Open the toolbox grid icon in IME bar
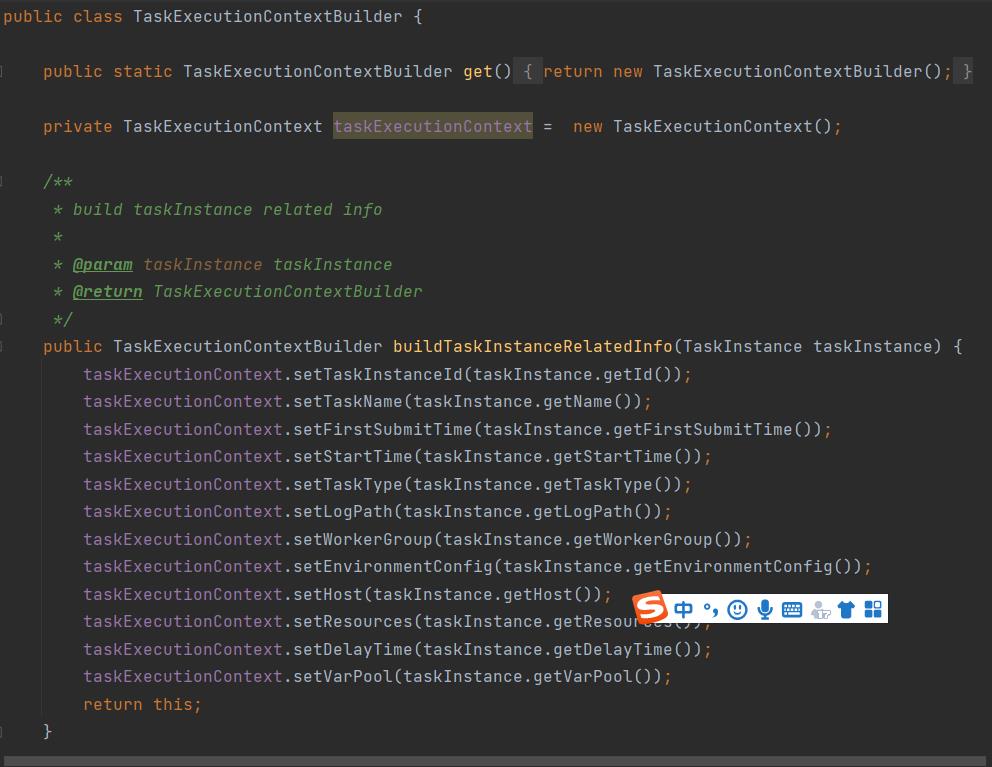 873,609
